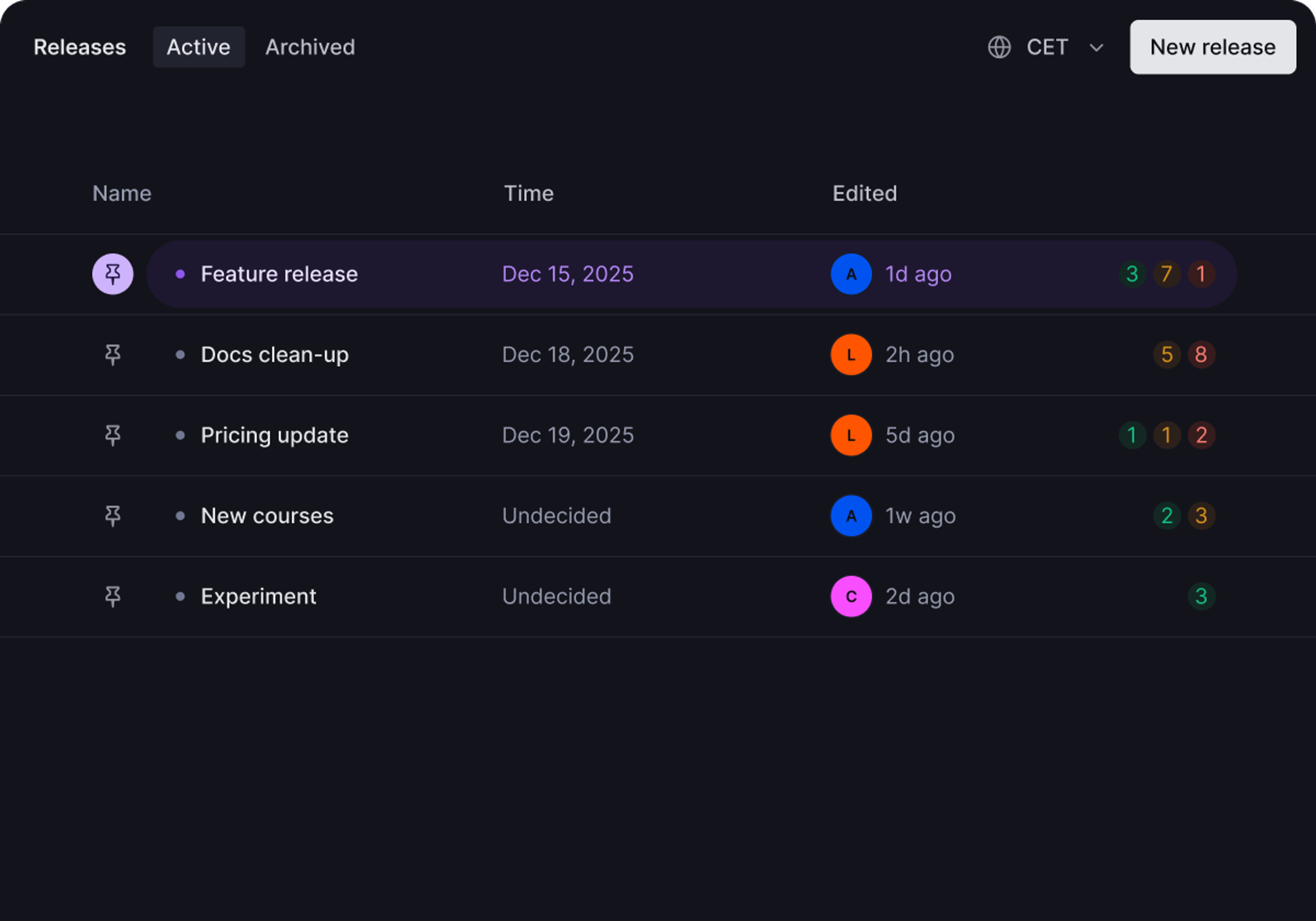Pin the Pricing update release

point(113,435)
